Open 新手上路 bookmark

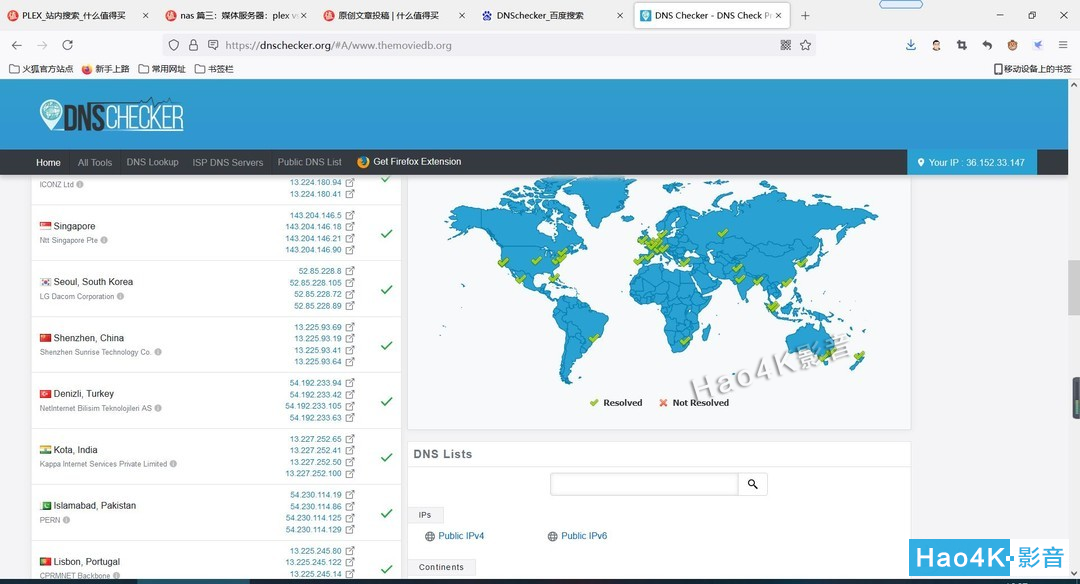coord(105,69)
